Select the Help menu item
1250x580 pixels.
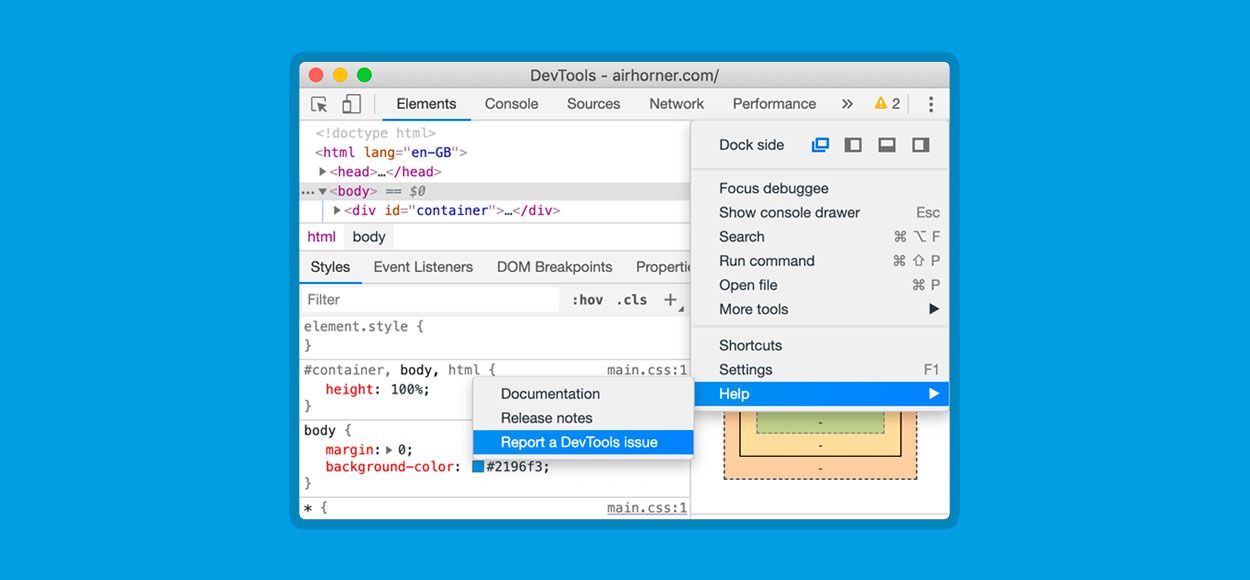820,394
